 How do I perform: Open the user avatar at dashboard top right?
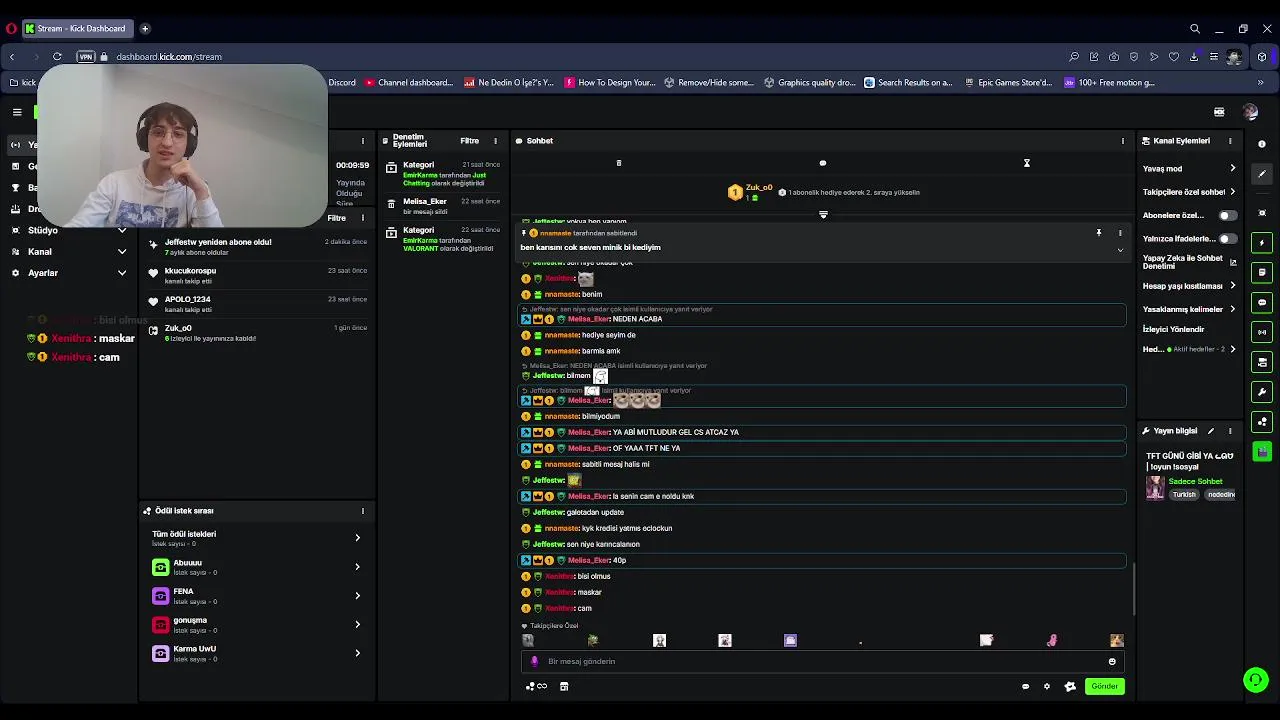tap(1250, 112)
